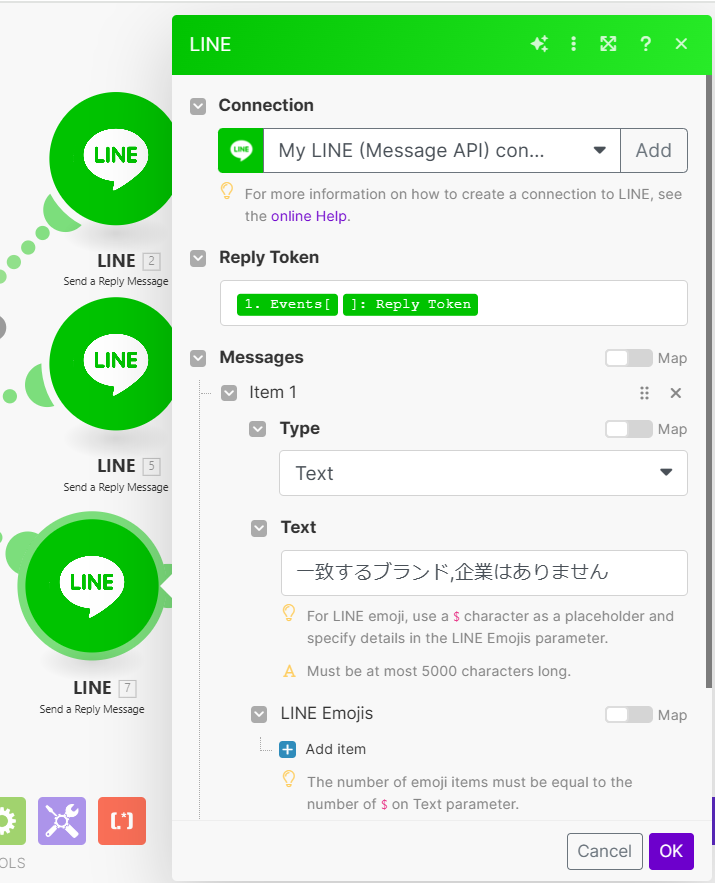This screenshot has height=883, width=715.
Task: Collapse the LINE Emojis section
Action: (x=259, y=715)
